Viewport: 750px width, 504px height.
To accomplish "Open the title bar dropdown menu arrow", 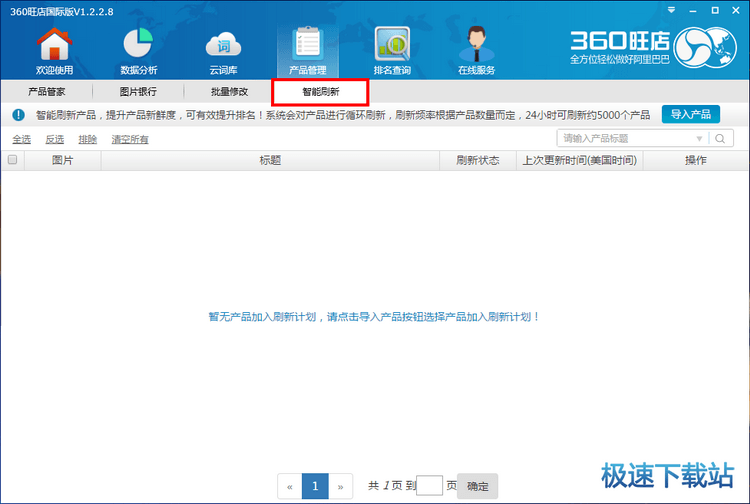I will pyautogui.click(x=672, y=10).
